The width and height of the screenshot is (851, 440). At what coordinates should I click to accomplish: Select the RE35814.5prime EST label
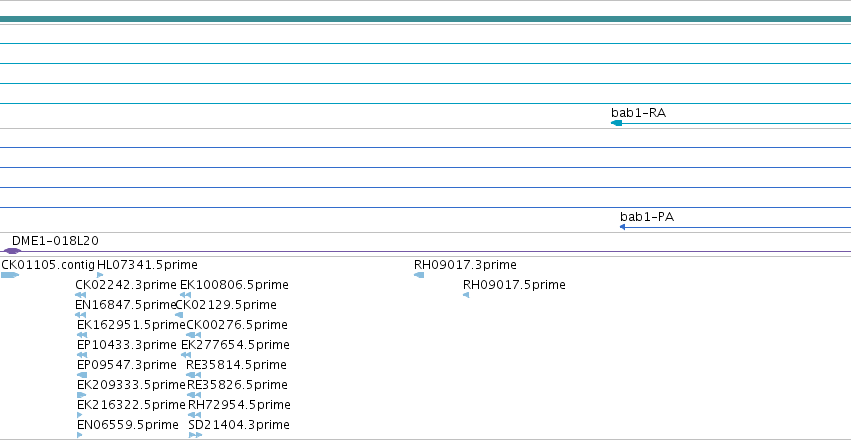[236, 365]
